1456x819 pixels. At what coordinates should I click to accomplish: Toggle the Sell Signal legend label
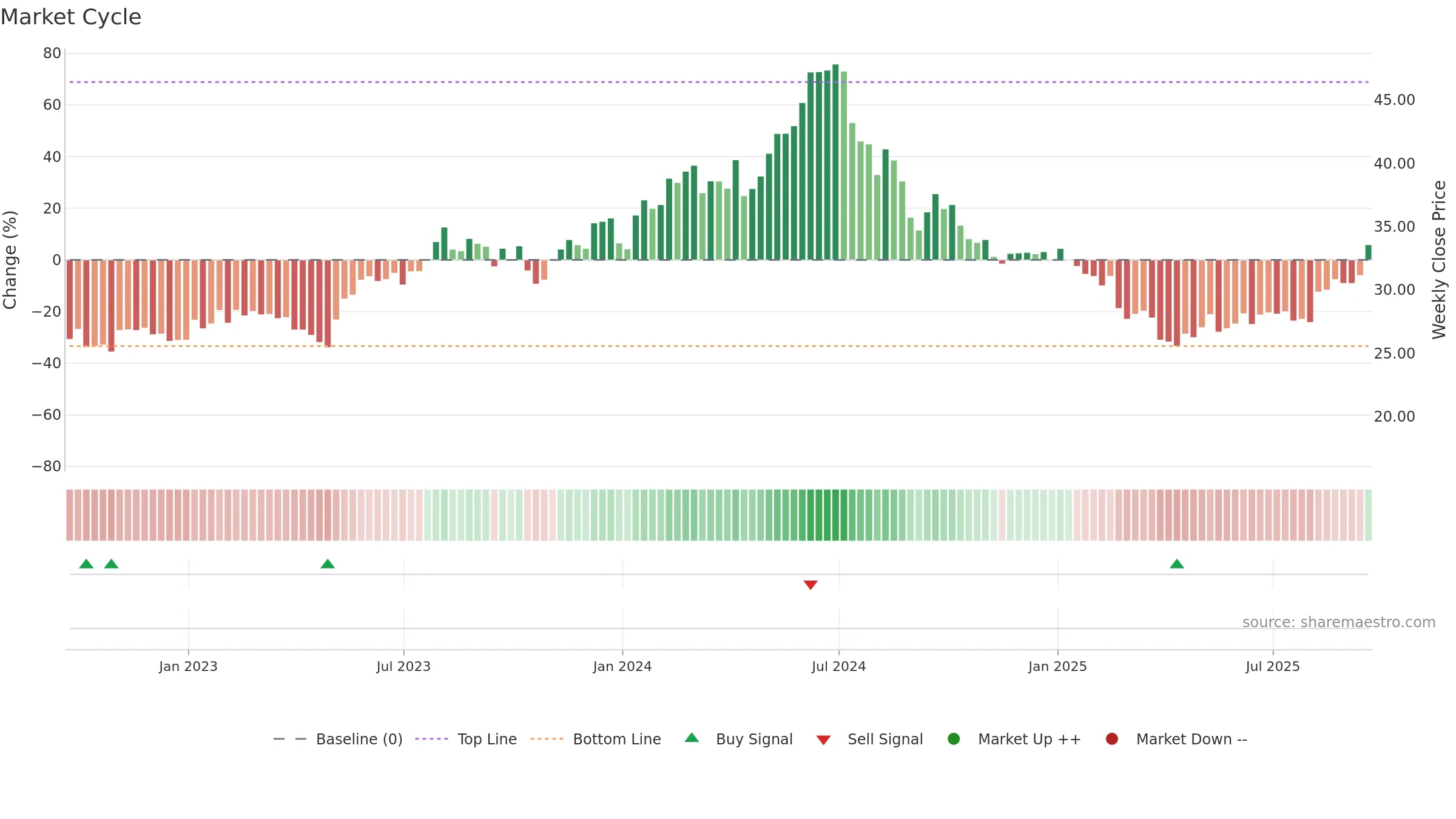(x=885, y=739)
